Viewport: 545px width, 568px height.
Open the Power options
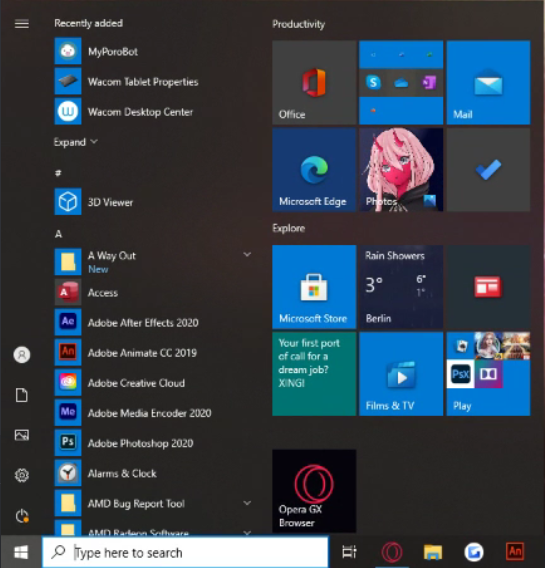[x=22, y=515]
